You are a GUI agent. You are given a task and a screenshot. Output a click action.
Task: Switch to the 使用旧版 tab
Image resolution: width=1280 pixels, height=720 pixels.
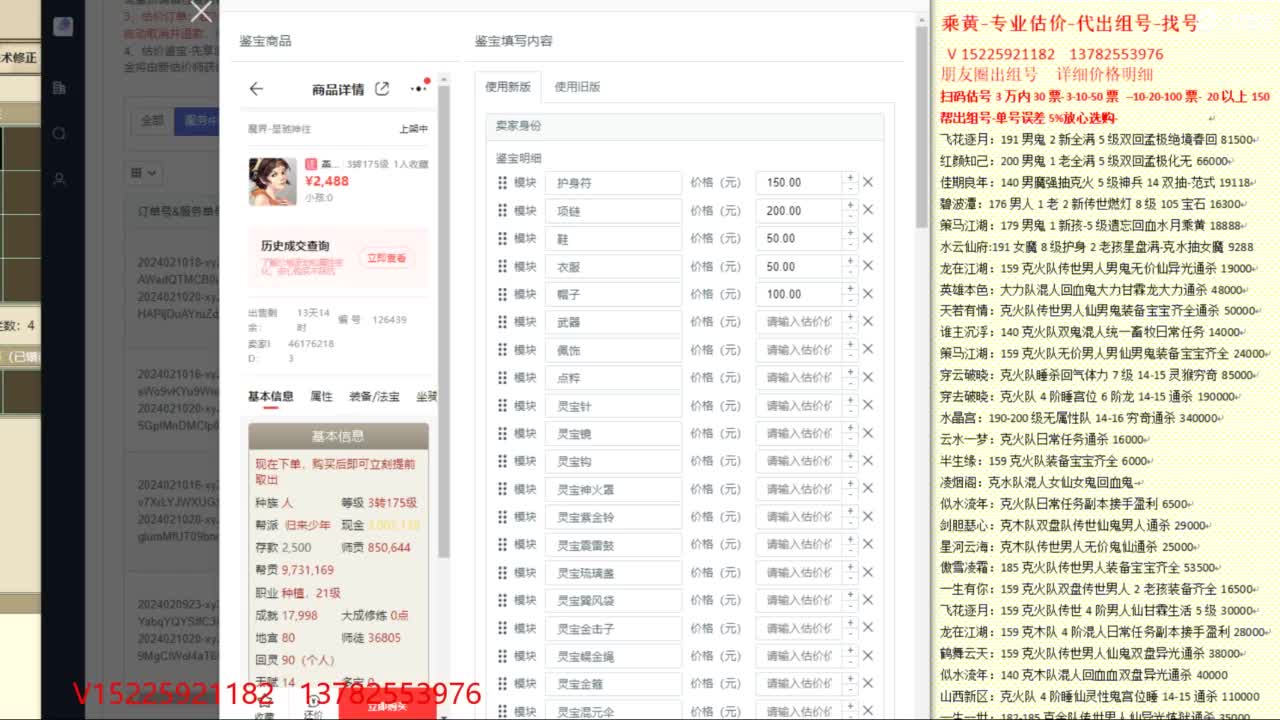[x=577, y=87]
